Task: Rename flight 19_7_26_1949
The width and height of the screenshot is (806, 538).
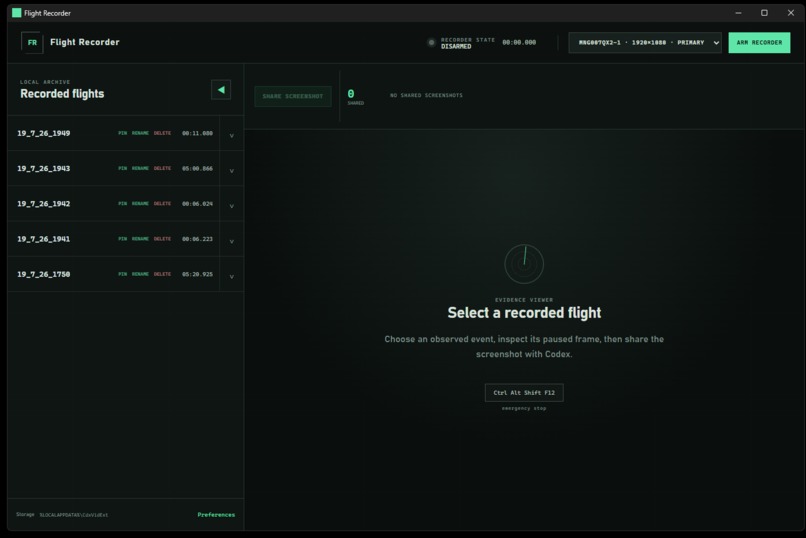Action: pyautogui.click(x=140, y=133)
